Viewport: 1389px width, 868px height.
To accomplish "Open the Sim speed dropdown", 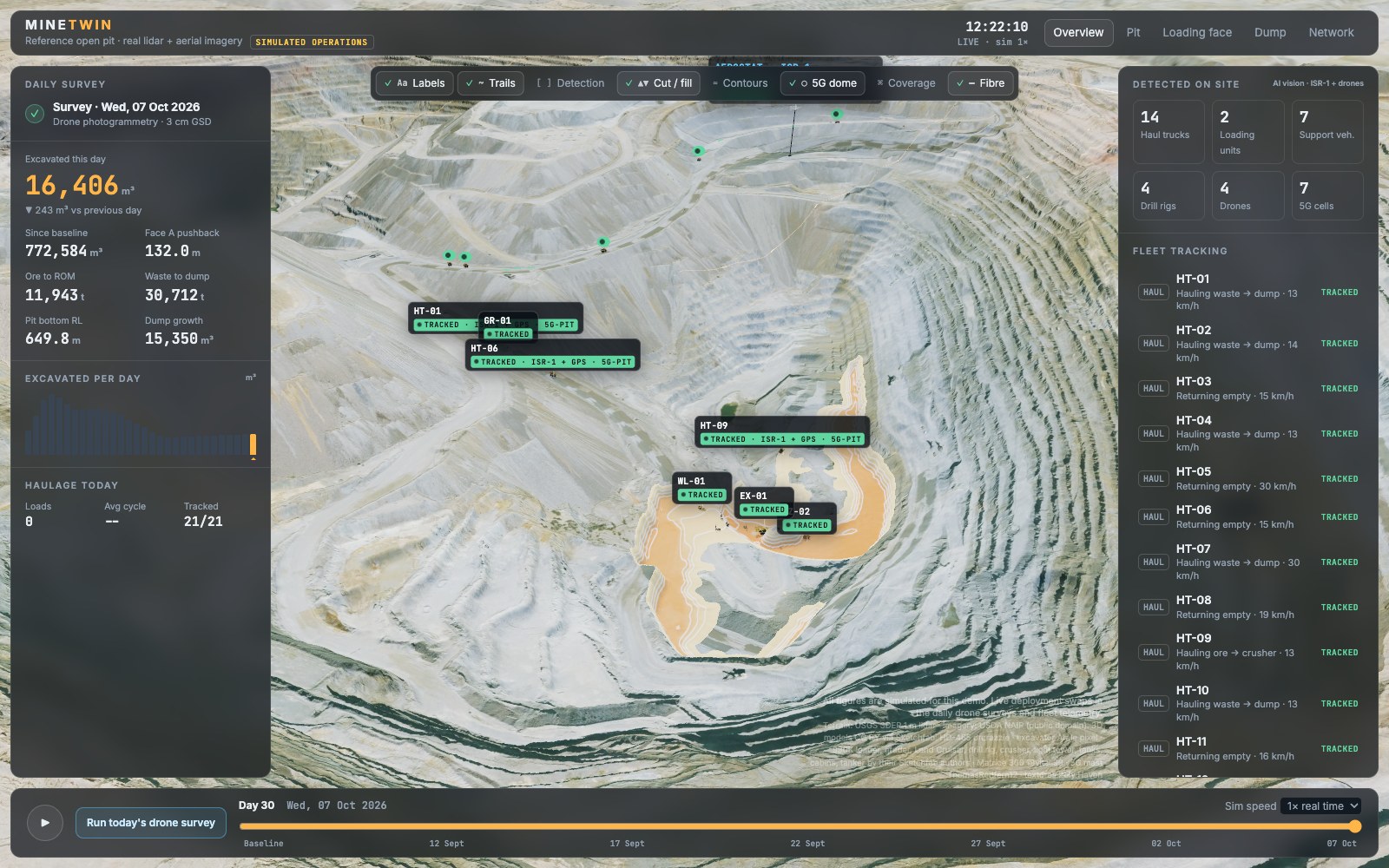I will click(x=1322, y=806).
